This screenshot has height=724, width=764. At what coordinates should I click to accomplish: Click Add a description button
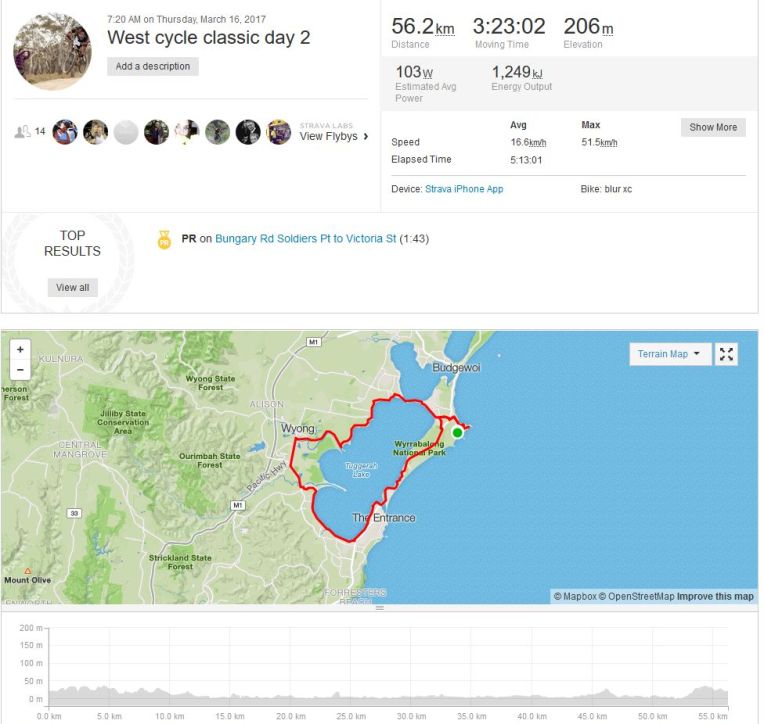pos(153,66)
